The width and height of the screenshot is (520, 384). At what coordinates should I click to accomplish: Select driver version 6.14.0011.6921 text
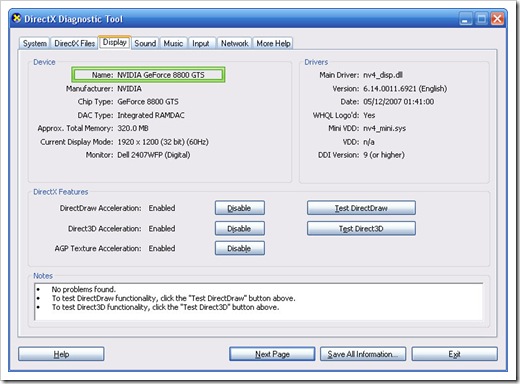click(x=405, y=89)
